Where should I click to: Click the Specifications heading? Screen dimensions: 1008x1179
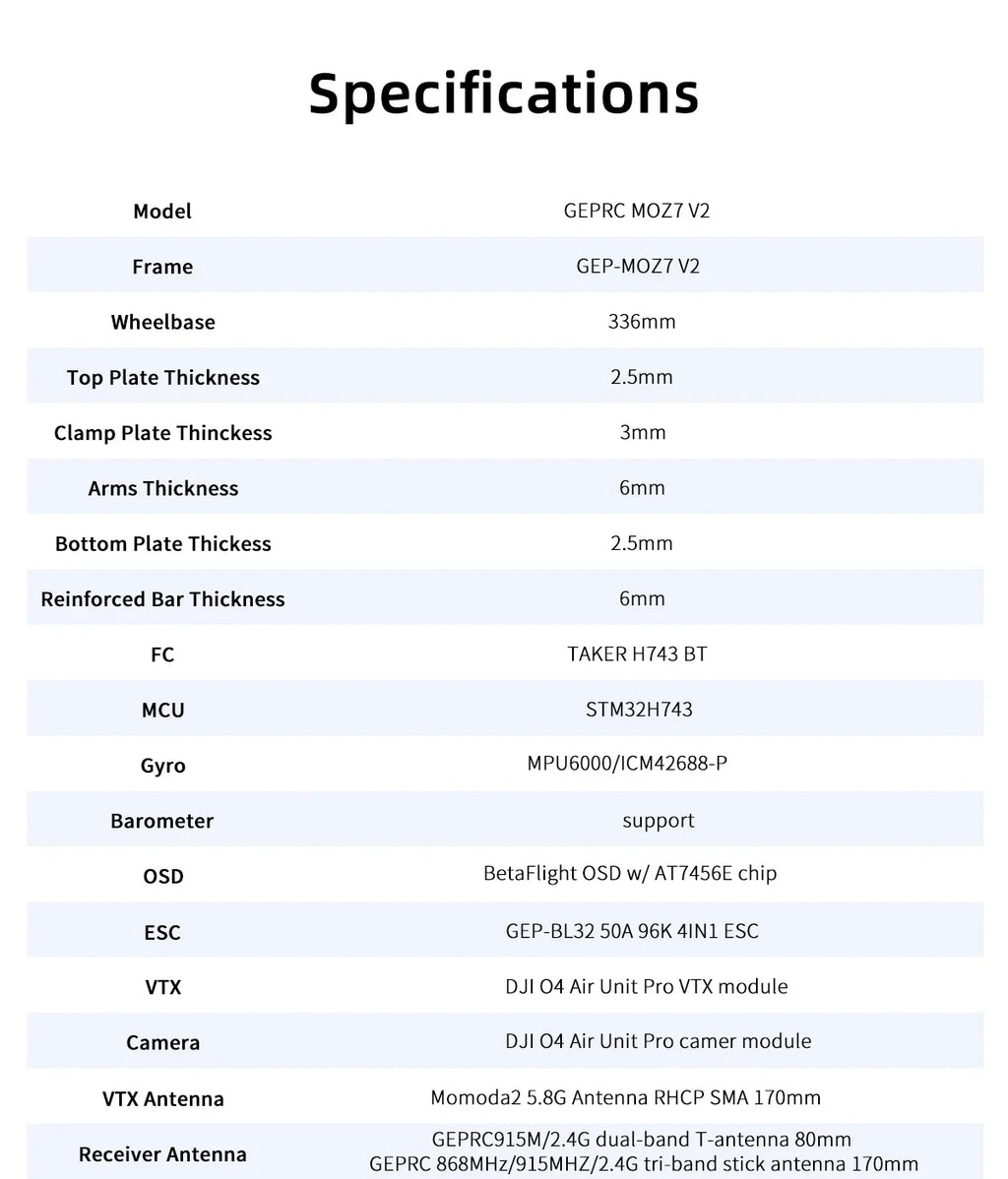[504, 94]
